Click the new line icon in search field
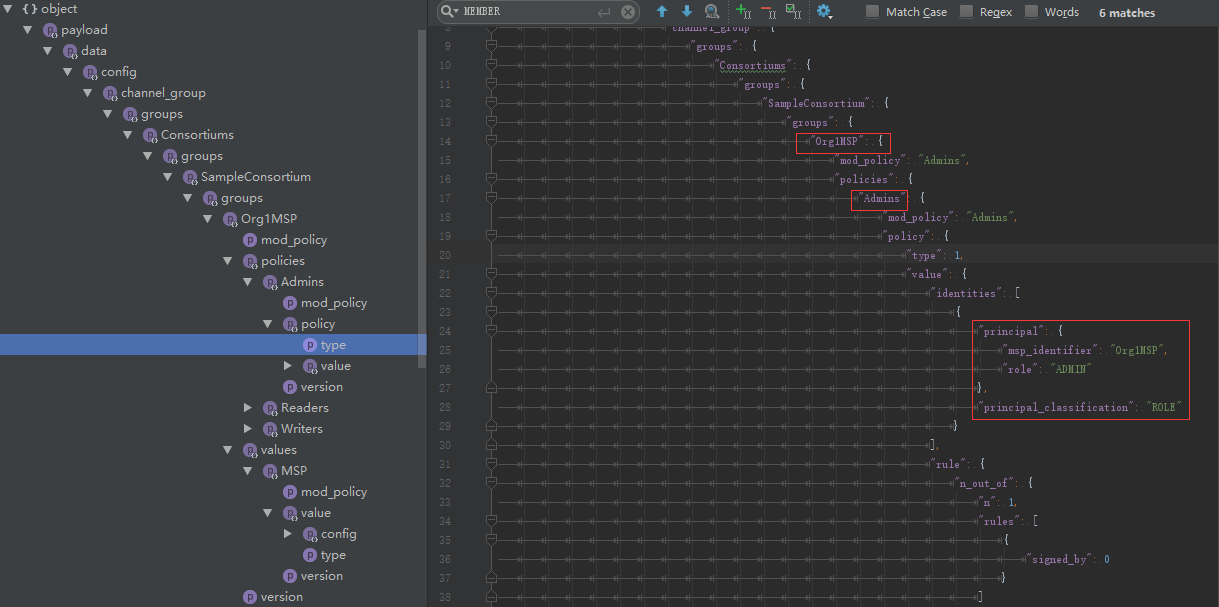1219x607 pixels. tap(604, 12)
